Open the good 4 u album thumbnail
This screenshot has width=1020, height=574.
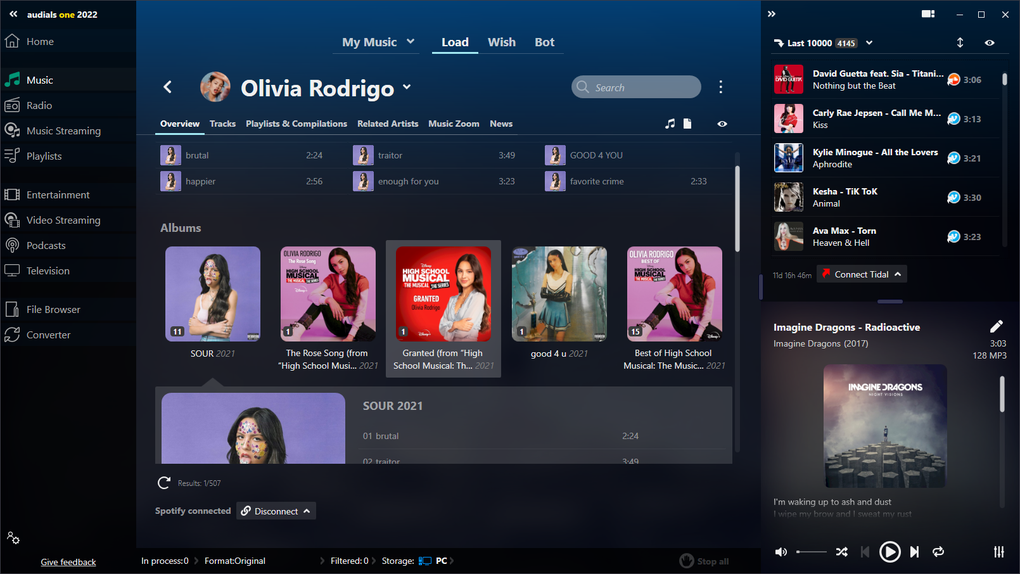tap(559, 294)
